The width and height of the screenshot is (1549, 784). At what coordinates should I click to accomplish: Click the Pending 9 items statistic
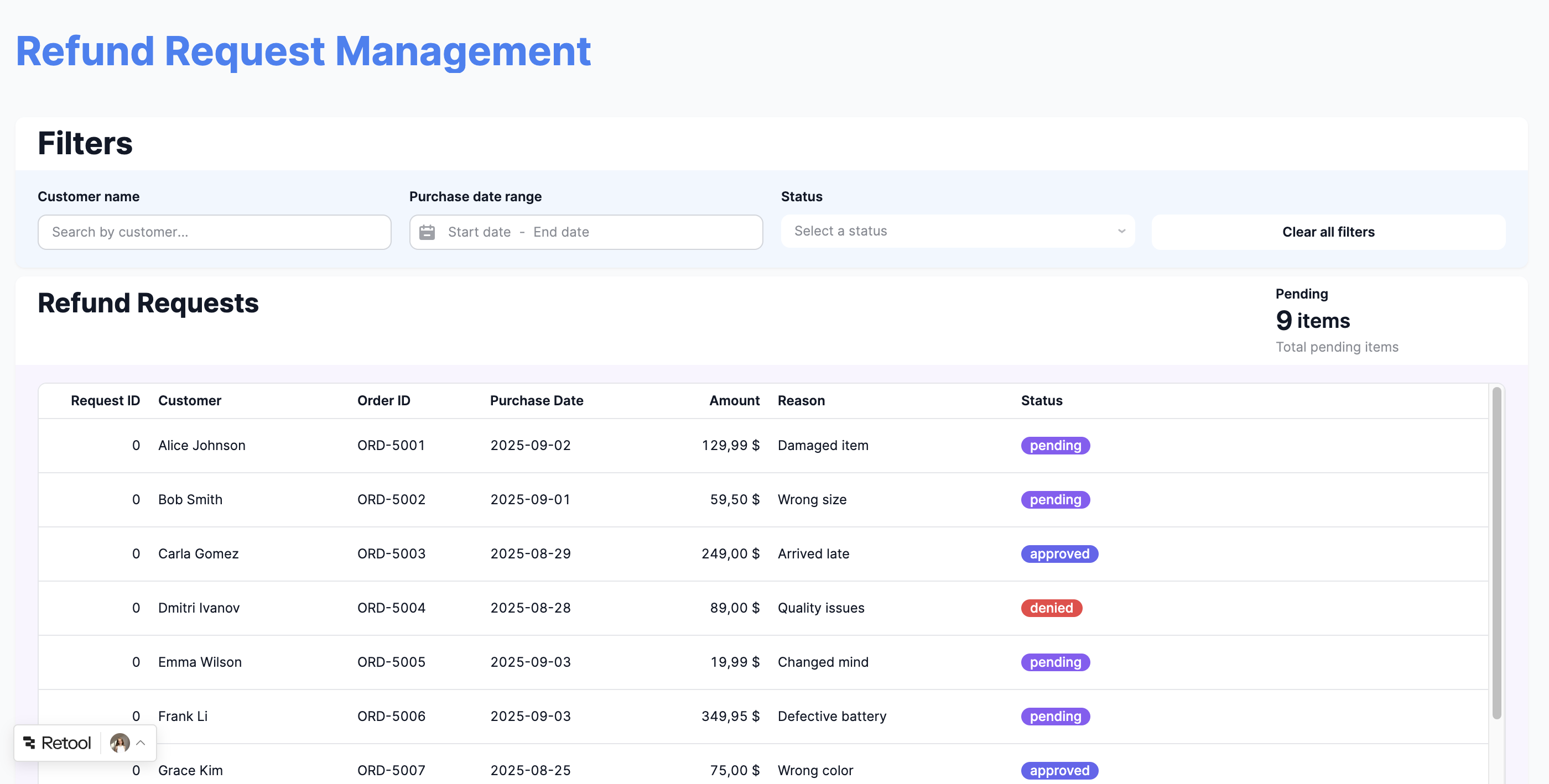1313,320
